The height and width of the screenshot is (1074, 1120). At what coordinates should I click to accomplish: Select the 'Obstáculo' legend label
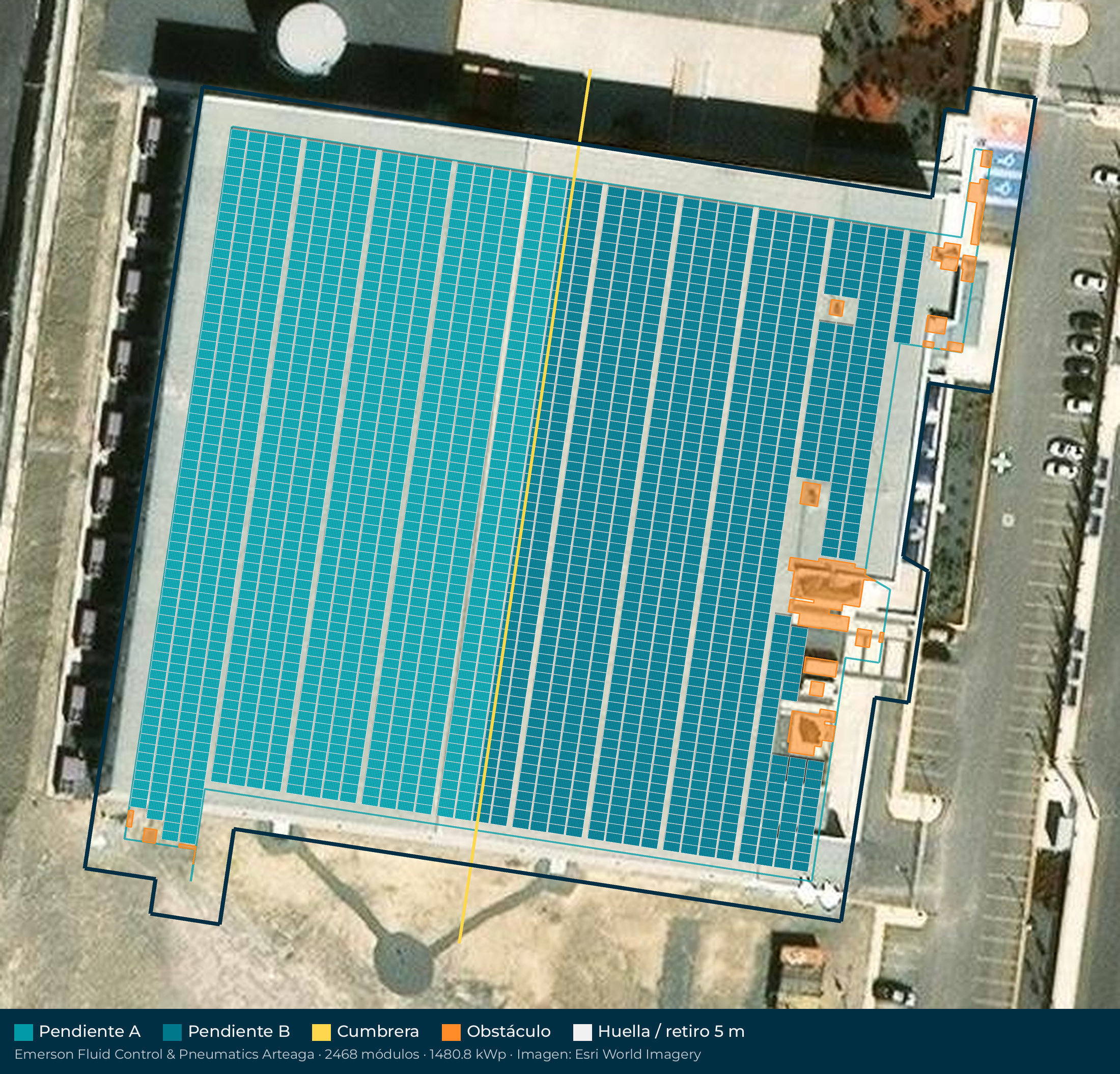[x=509, y=1032]
